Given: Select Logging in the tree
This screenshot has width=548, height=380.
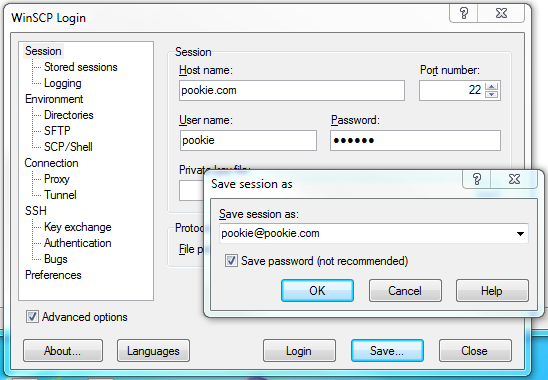Looking at the screenshot, I should coord(63,83).
